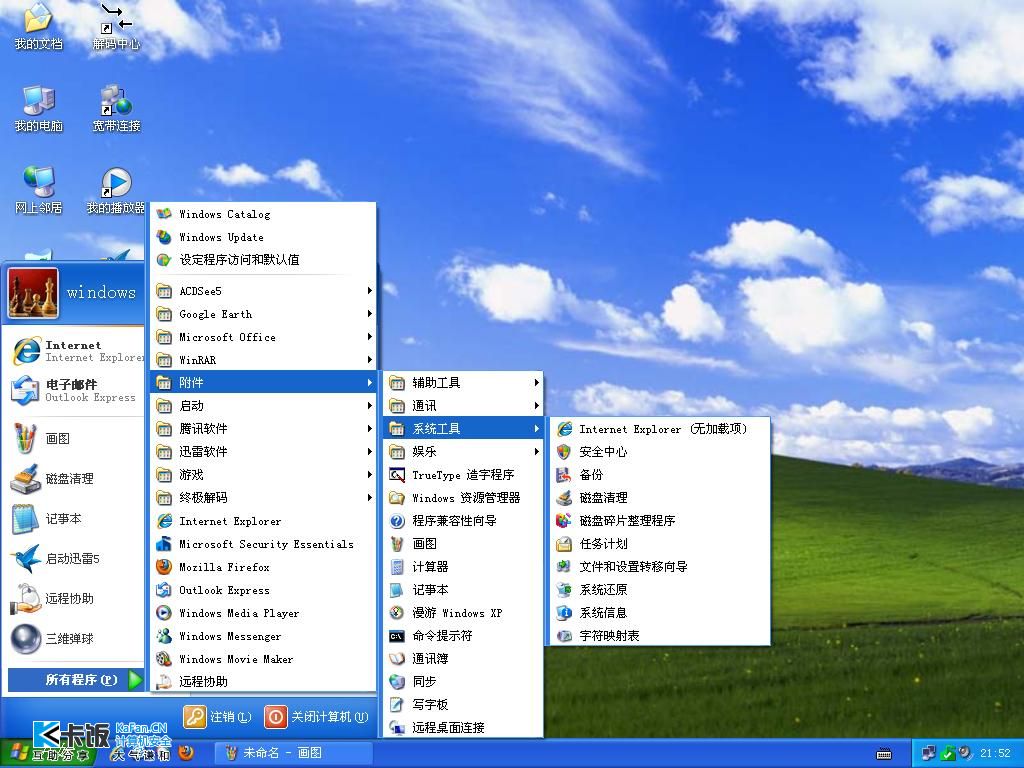Open Windows Catalog from the programs menu
Screen dimensions: 1024x768
(263, 214)
